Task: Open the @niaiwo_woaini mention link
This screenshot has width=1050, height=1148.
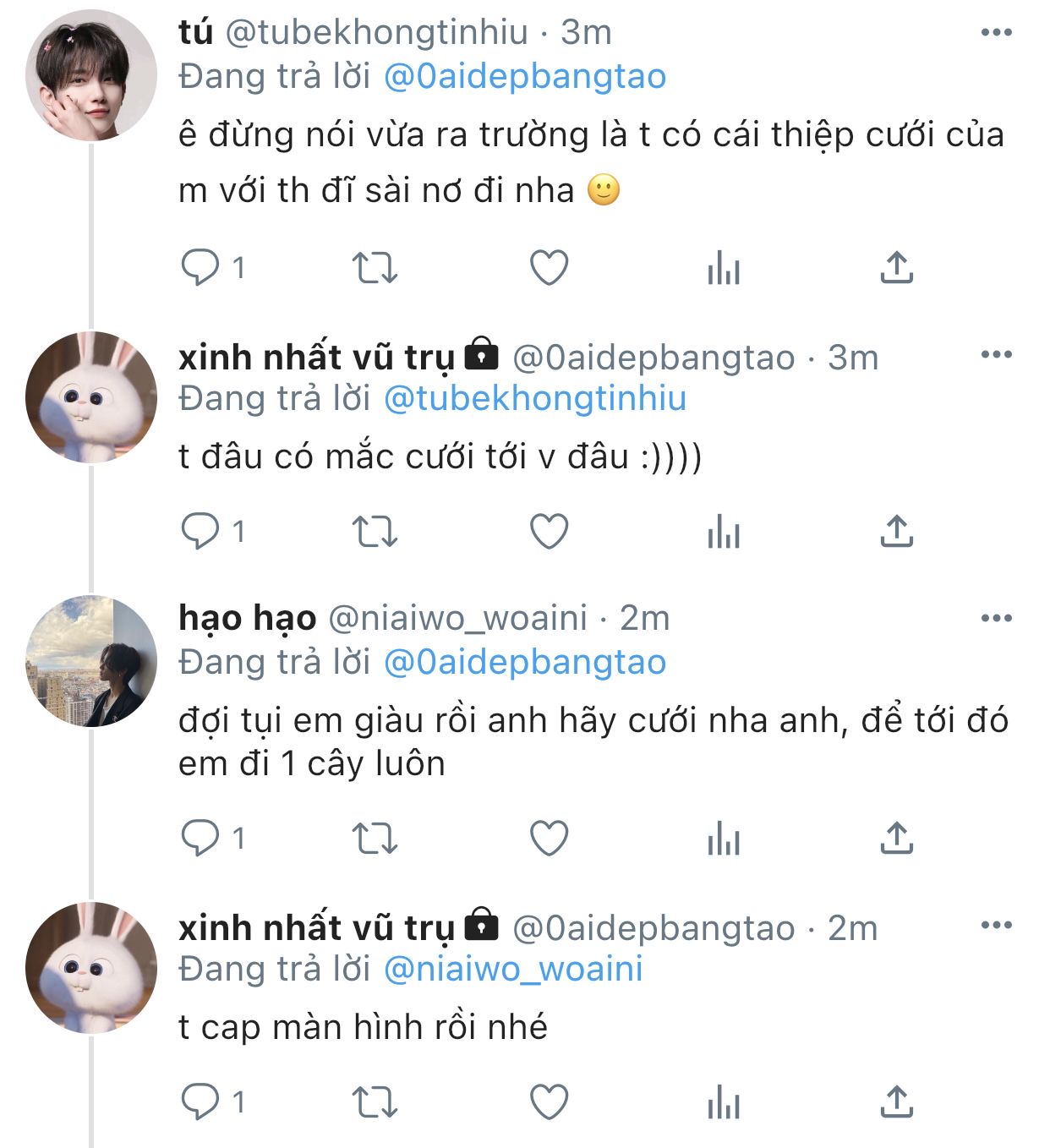Action: tap(513, 969)
